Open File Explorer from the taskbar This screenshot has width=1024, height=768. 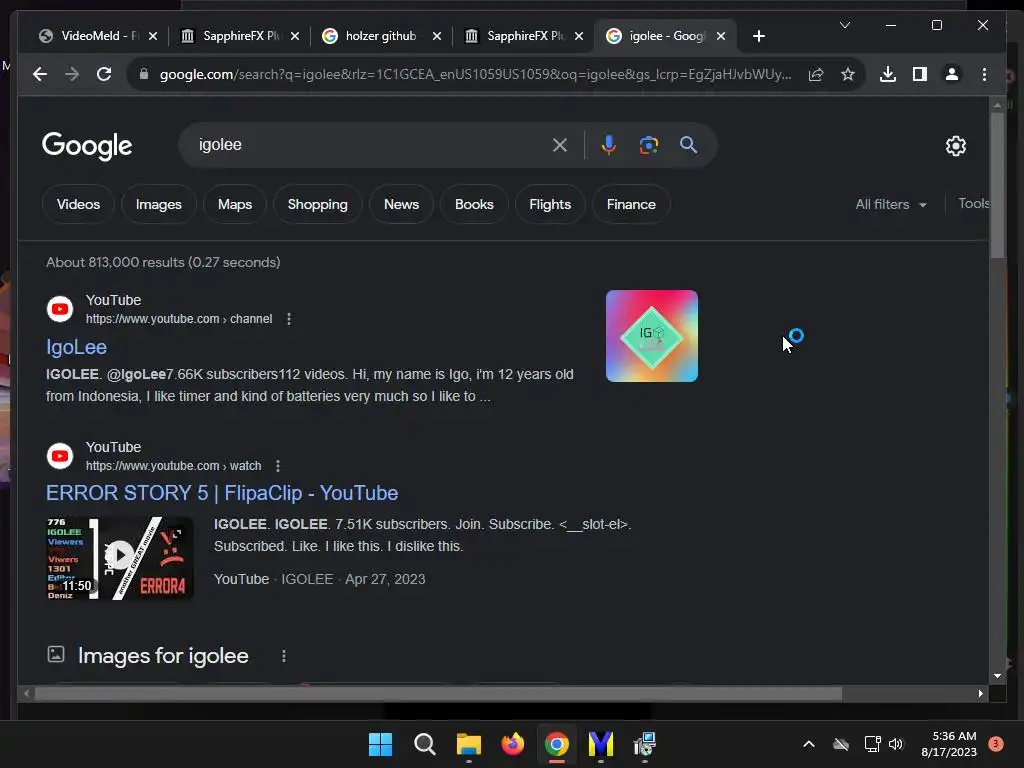(468, 744)
